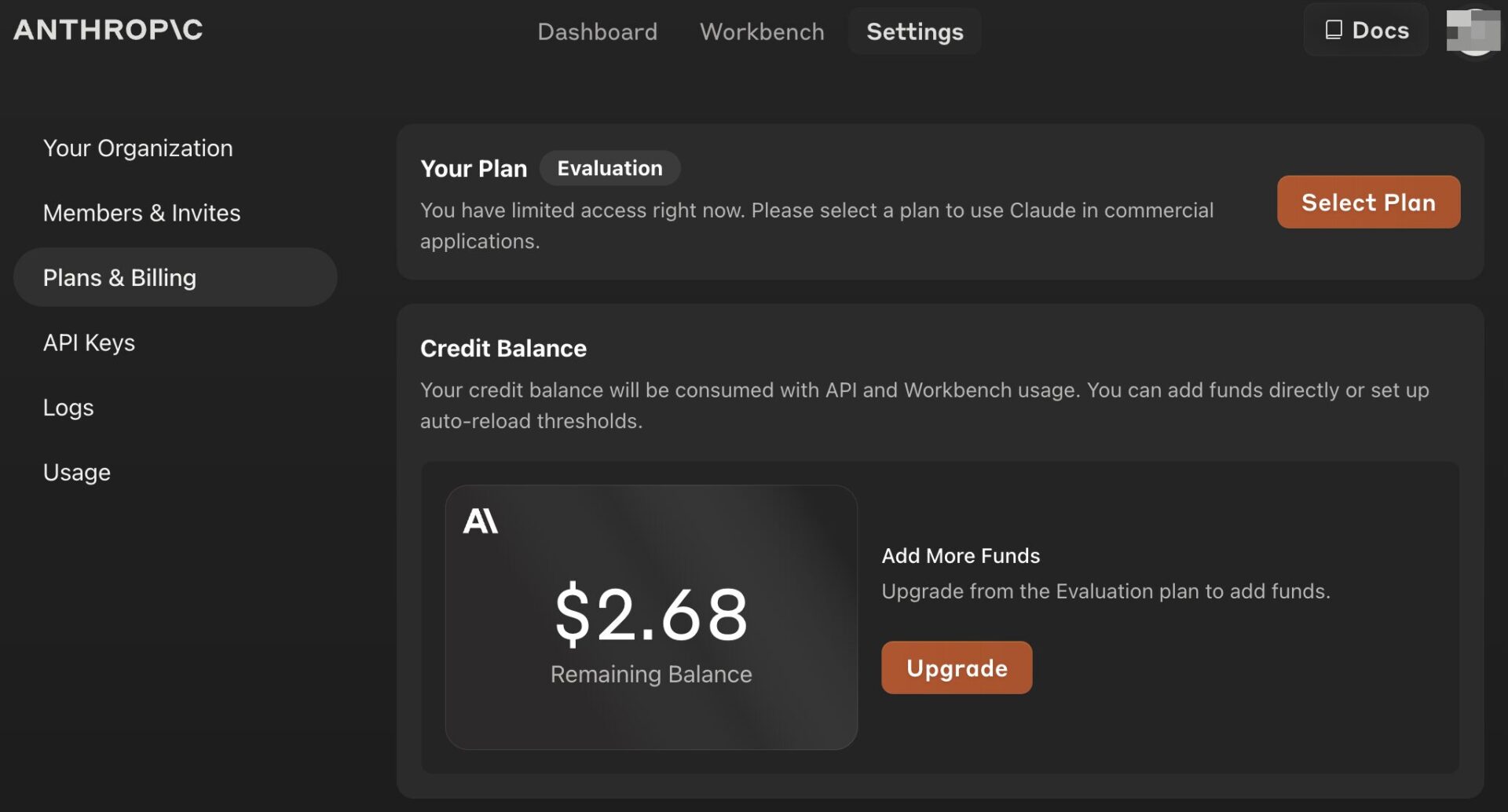1508x812 pixels.
Task: Switch to the Workbench tab
Action: pyautogui.click(x=762, y=31)
